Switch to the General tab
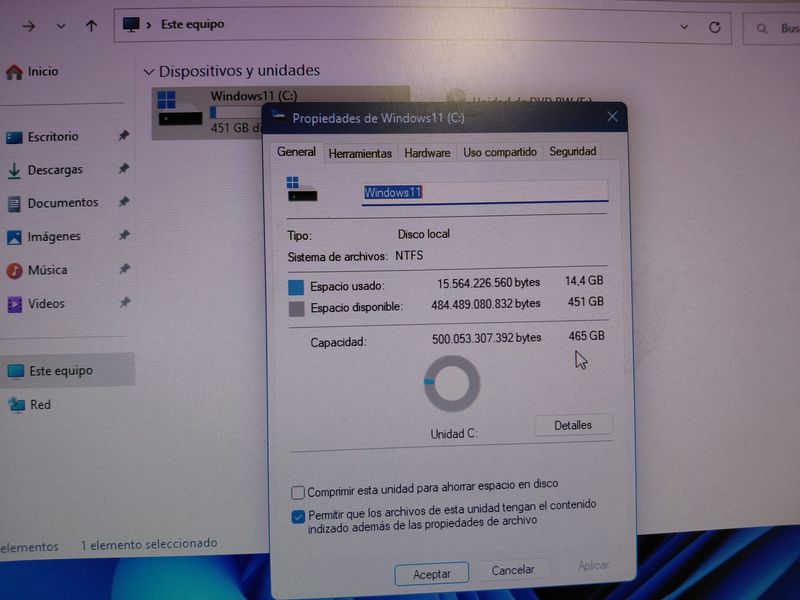 tap(296, 152)
